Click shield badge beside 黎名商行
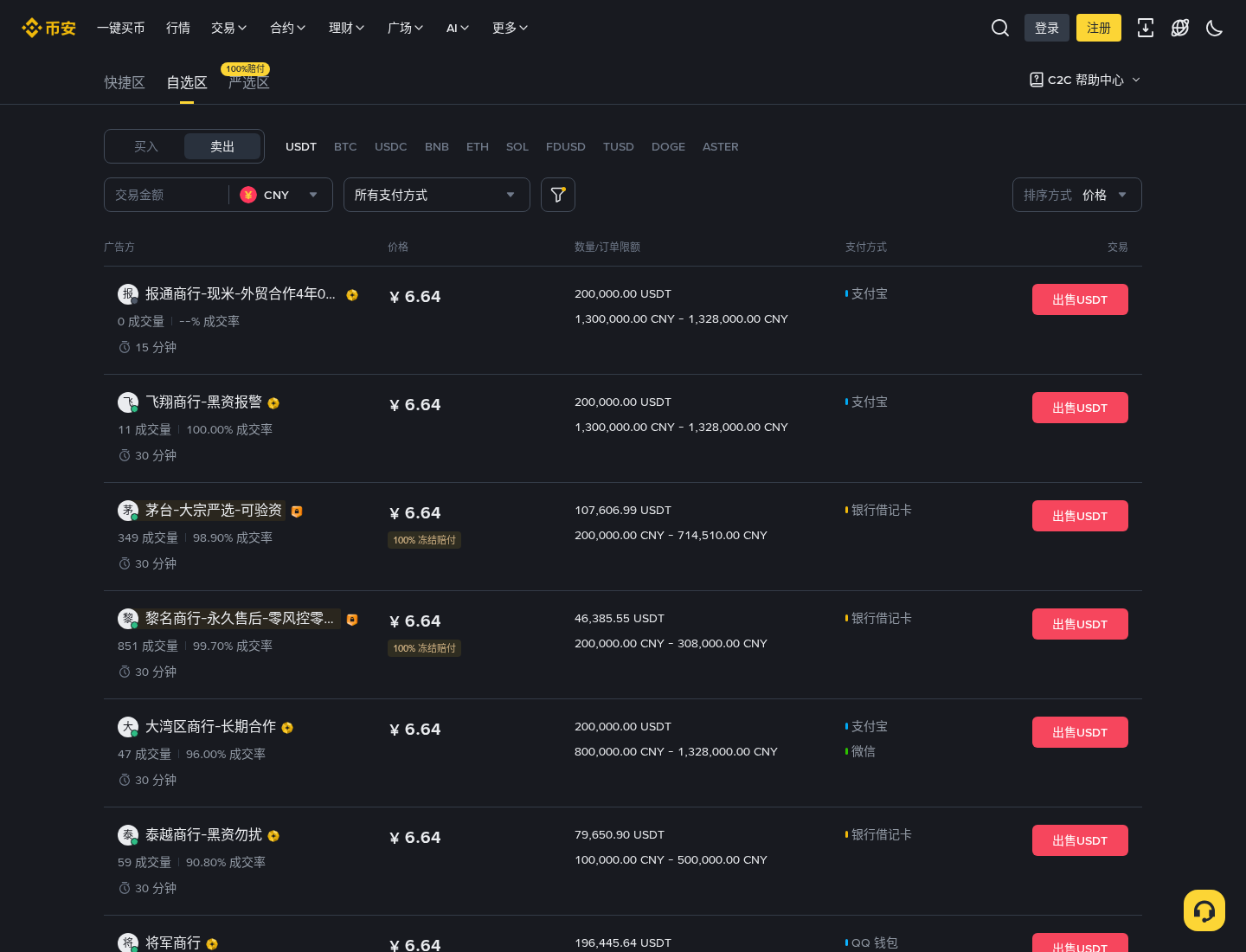The image size is (1246, 952). (352, 620)
